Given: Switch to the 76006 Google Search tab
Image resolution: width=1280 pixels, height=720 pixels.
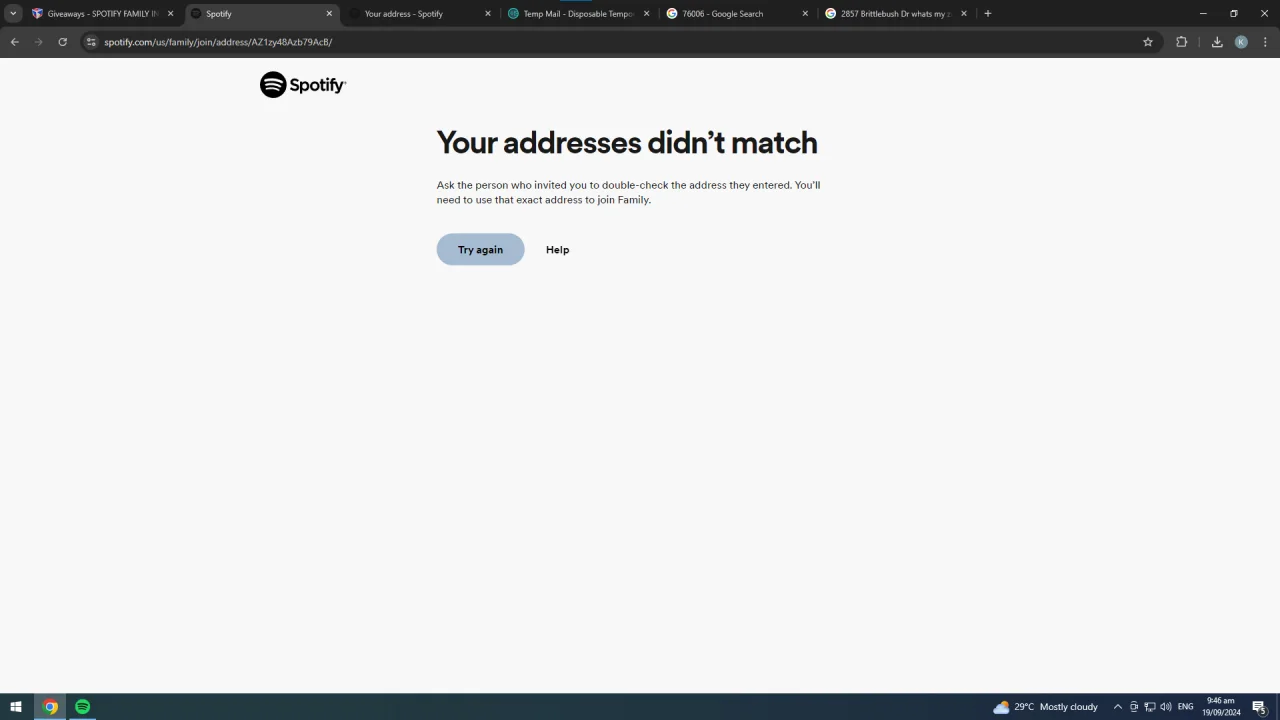Looking at the screenshot, I should (x=737, y=14).
